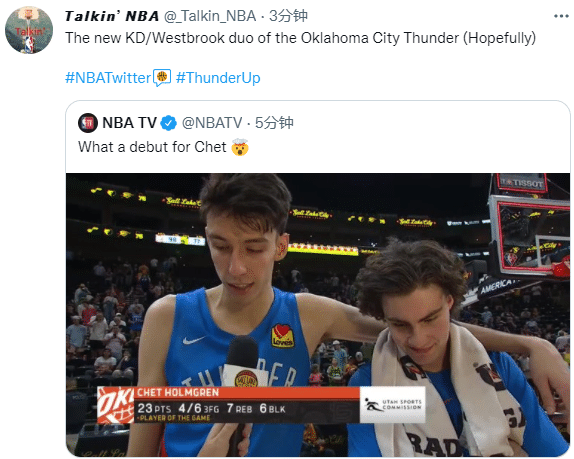Open the three-dot more options menu
Viewport: 574px width, 459px height.
tap(561, 16)
